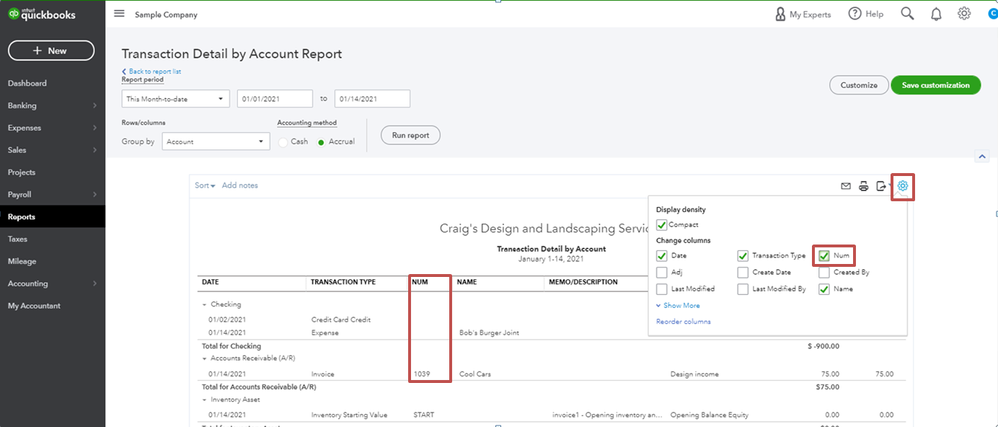Expand Show More columns

pos(678,305)
